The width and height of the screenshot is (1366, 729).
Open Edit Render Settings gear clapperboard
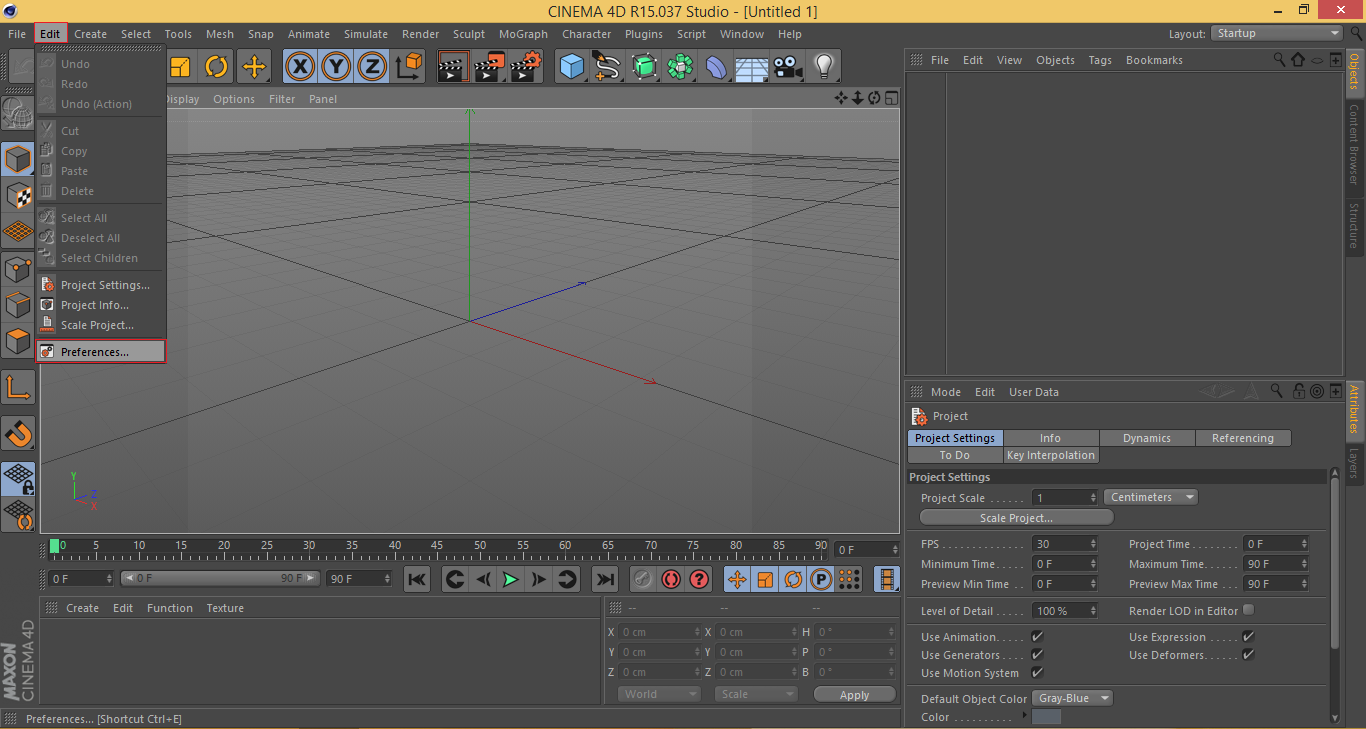click(x=526, y=67)
